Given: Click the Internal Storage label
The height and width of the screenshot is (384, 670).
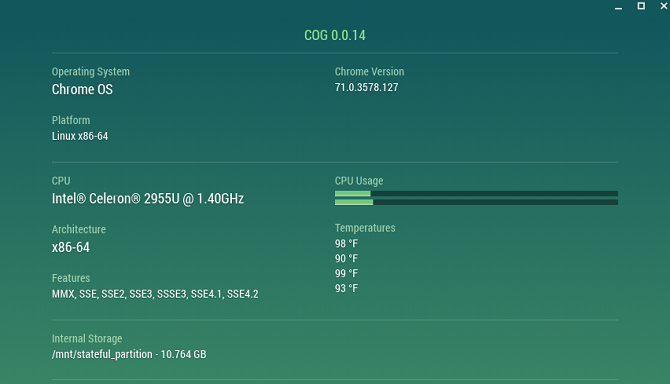Looking at the screenshot, I should (x=87, y=339).
